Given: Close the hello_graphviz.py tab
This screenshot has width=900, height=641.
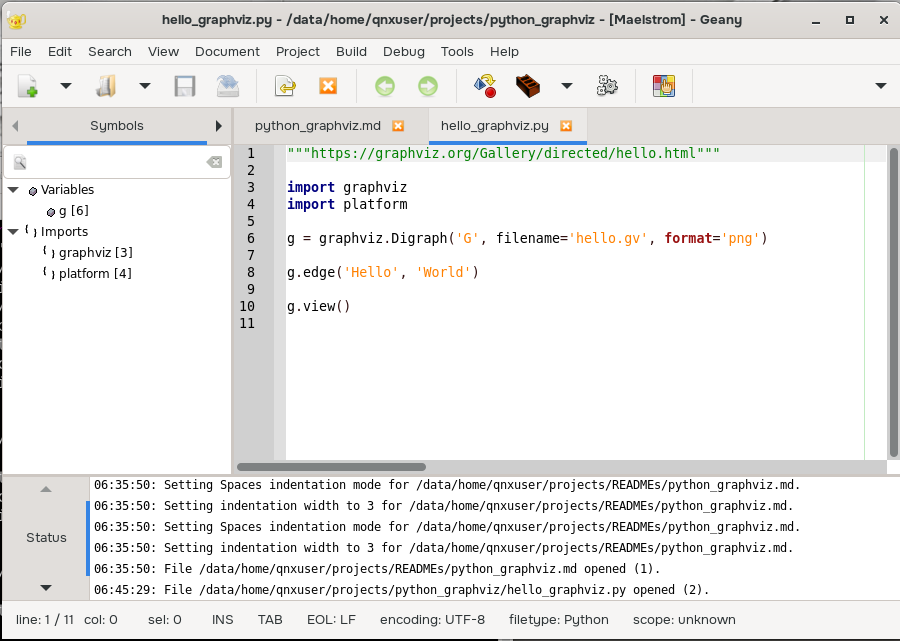Looking at the screenshot, I should coord(566,126).
